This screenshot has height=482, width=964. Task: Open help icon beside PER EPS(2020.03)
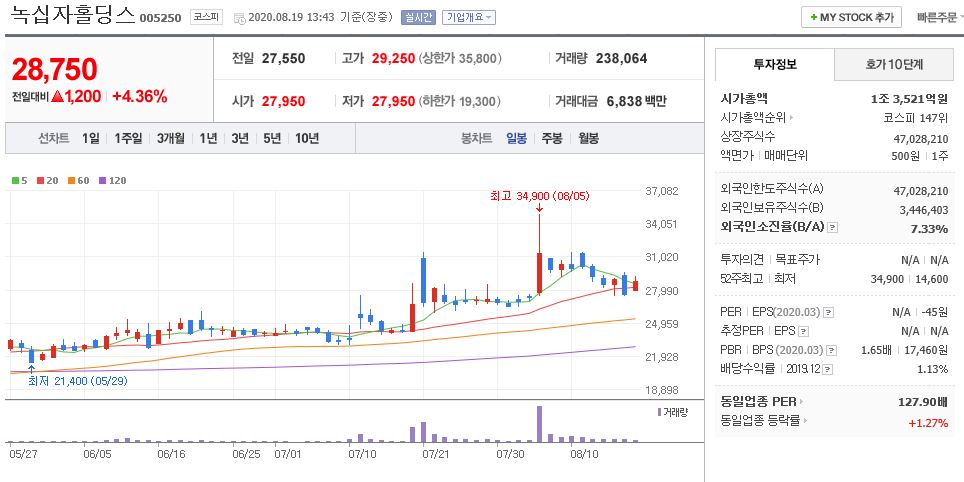(829, 312)
